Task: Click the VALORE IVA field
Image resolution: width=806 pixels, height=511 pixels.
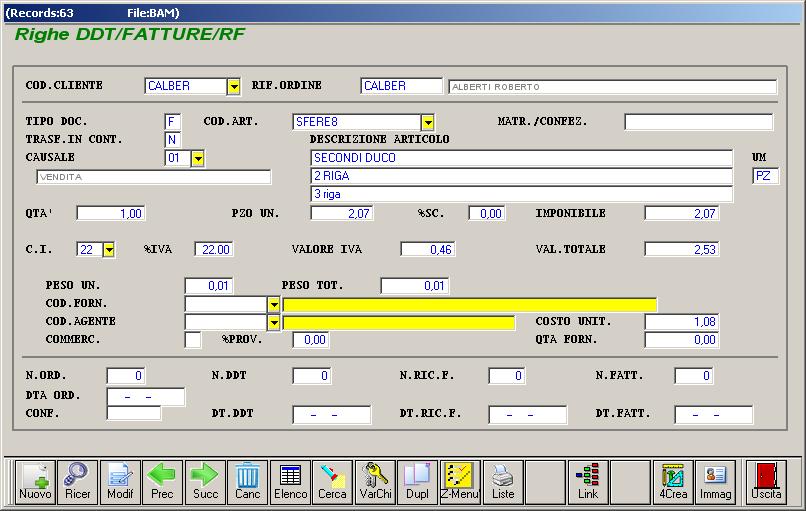Action: (x=428, y=250)
